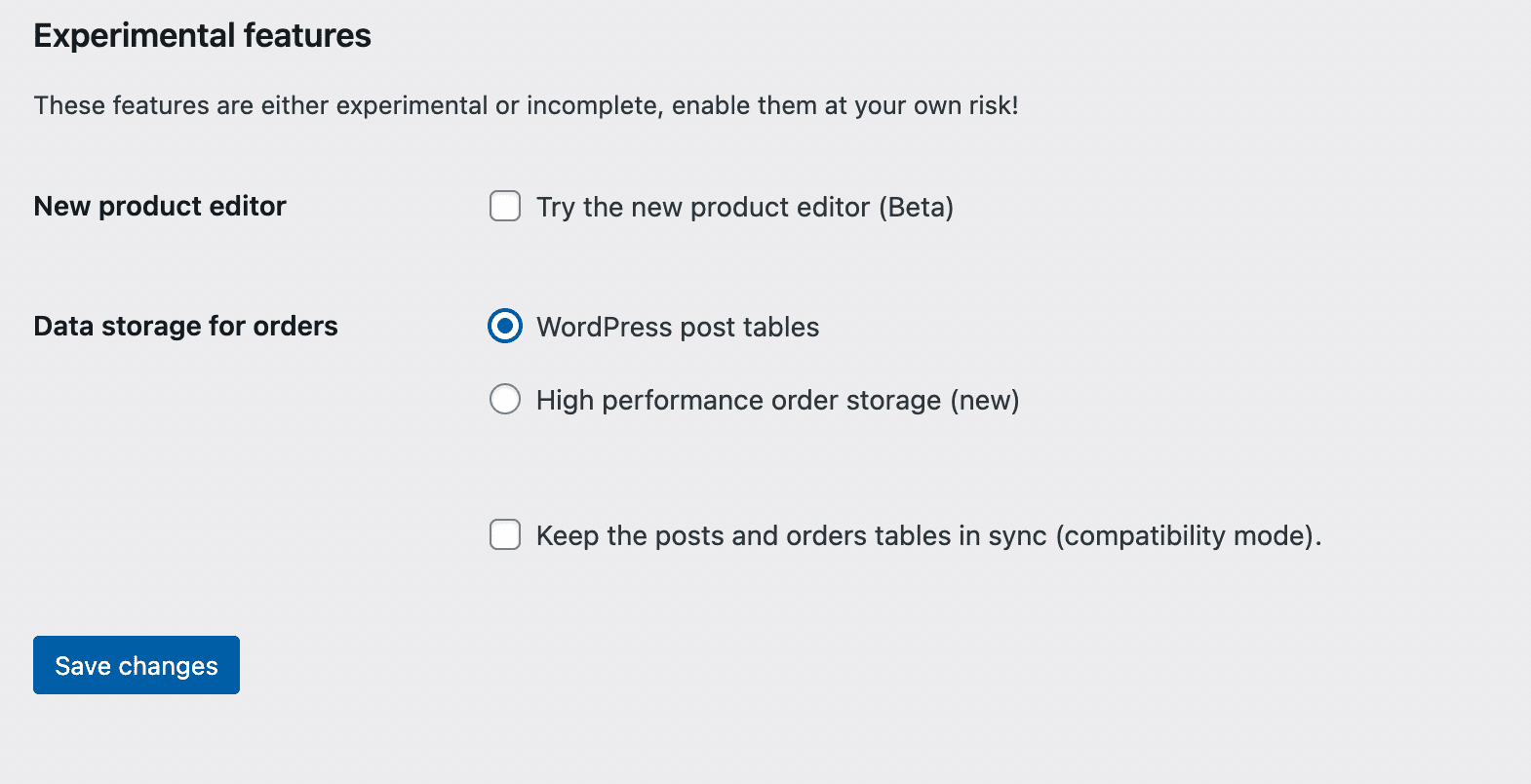Click the "Try the new product editor" label text

[x=704, y=207]
